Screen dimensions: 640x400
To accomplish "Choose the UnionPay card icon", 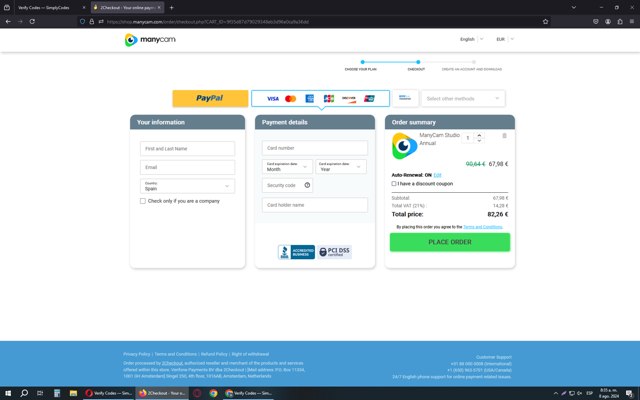I will point(369,99).
